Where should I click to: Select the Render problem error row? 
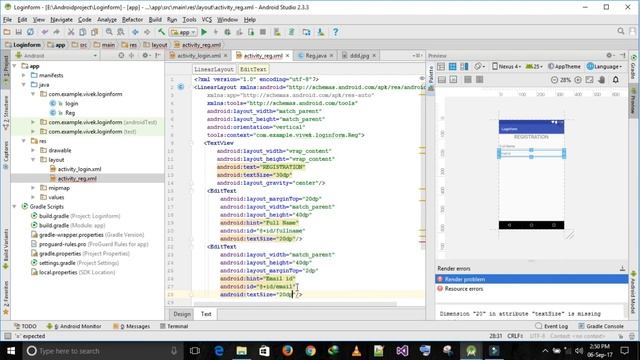click(x=532, y=279)
